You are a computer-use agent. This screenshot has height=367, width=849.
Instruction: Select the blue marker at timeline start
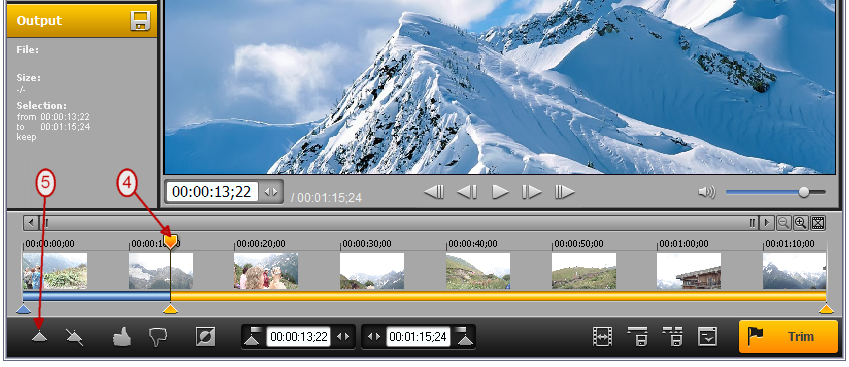[23, 309]
